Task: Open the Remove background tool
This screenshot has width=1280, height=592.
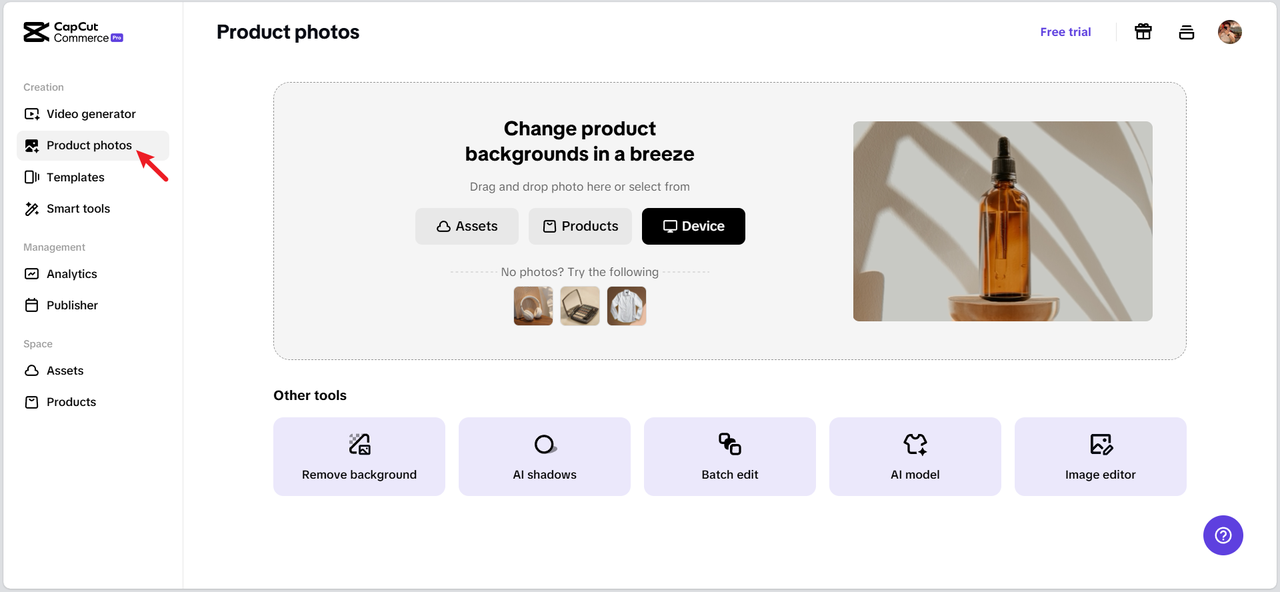Action: coord(359,457)
